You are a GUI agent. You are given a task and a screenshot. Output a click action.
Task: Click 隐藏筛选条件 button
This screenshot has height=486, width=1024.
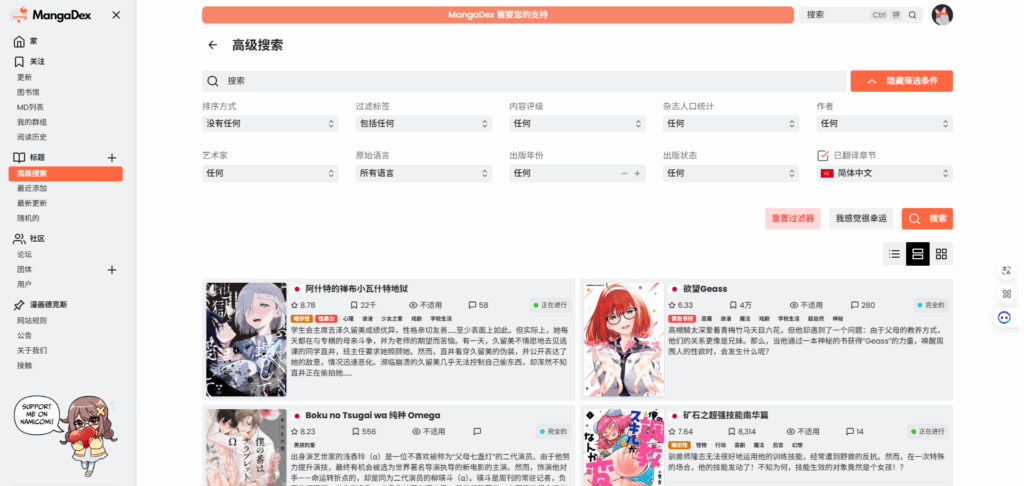[901, 81]
